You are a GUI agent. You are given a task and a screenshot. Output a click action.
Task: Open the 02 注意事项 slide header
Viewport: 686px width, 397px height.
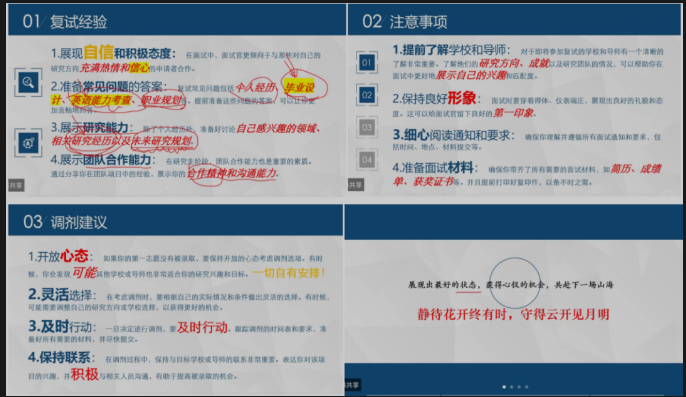pos(514,21)
